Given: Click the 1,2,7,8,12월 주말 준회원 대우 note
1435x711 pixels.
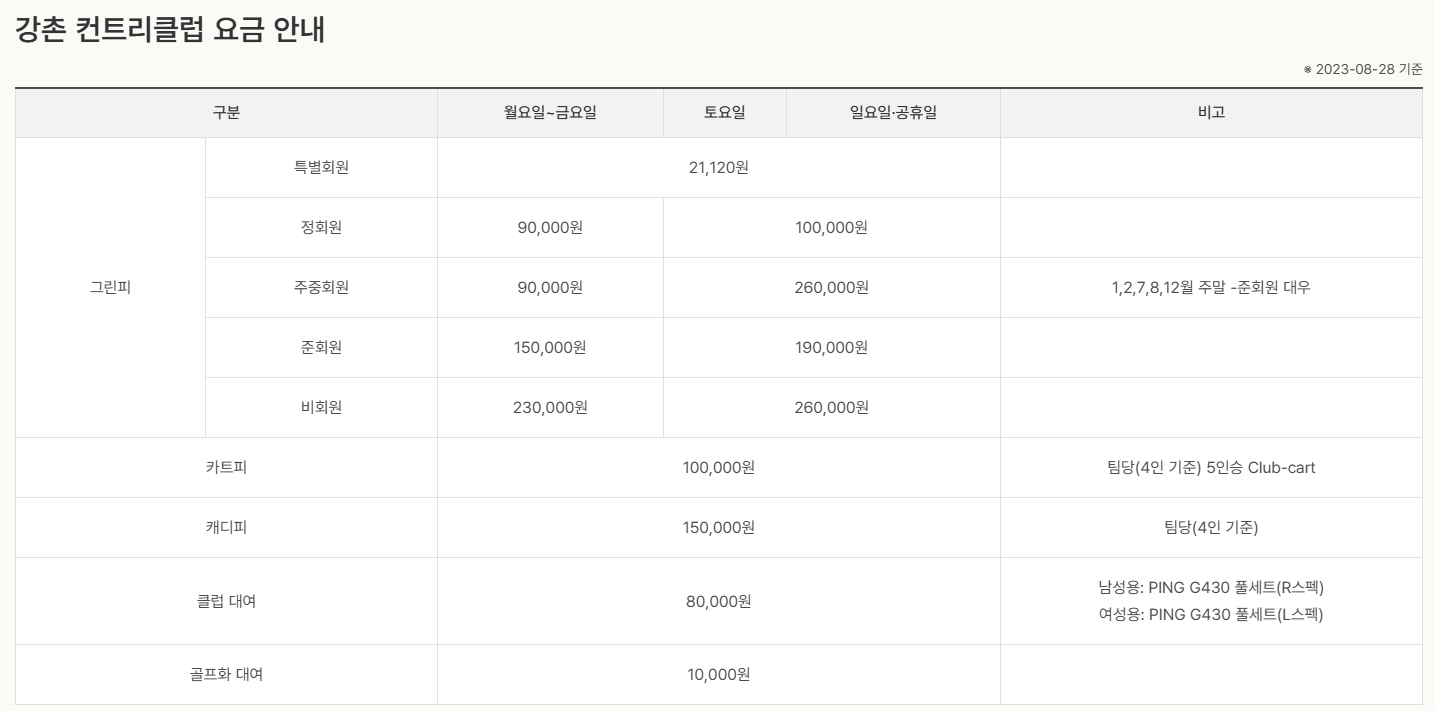Looking at the screenshot, I should tap(1210, 288).
